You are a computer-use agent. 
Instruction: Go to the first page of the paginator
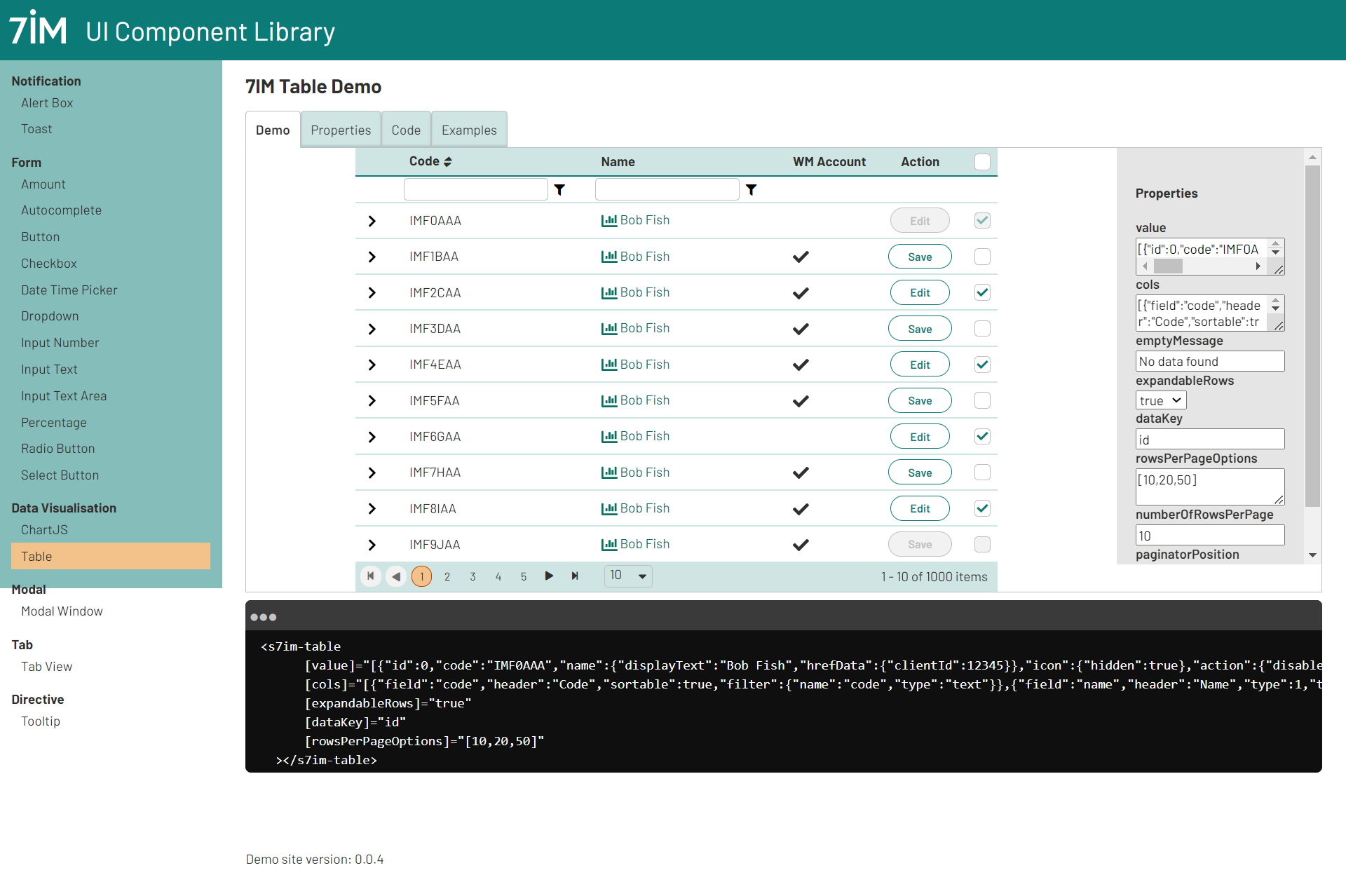(371, 576)
